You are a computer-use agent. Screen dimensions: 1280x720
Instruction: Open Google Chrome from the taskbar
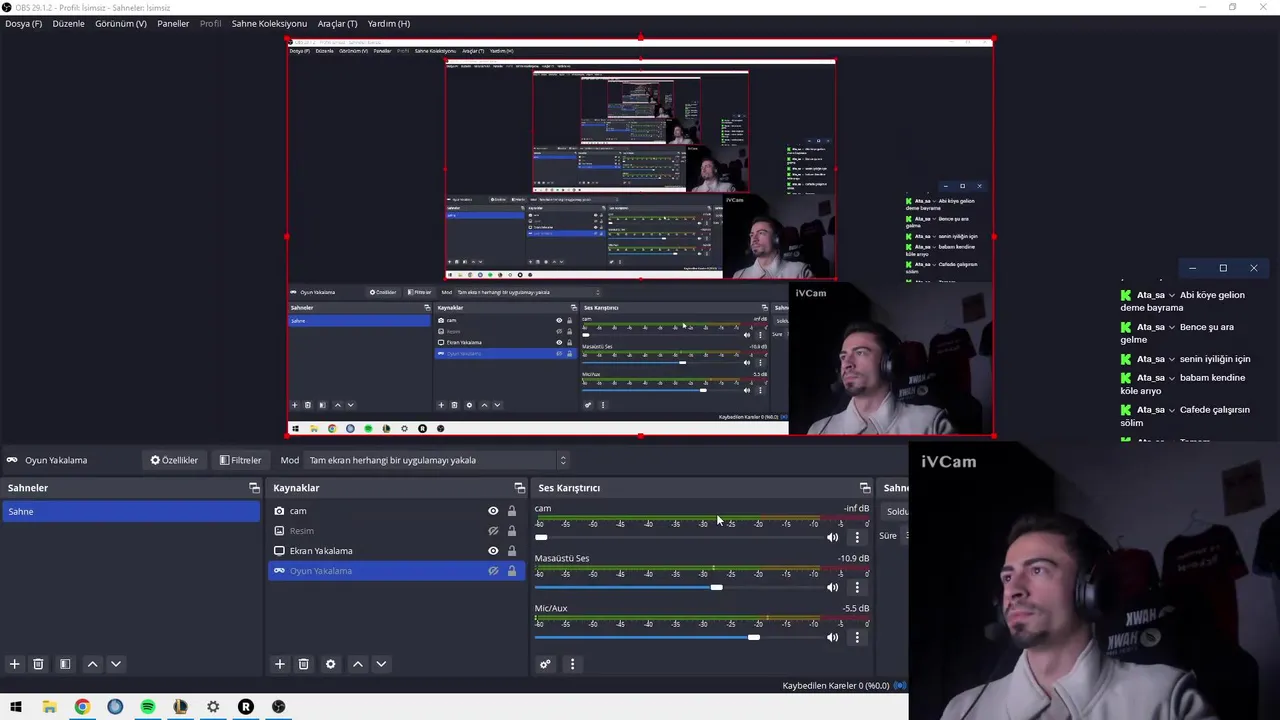(x=82, y=707)
